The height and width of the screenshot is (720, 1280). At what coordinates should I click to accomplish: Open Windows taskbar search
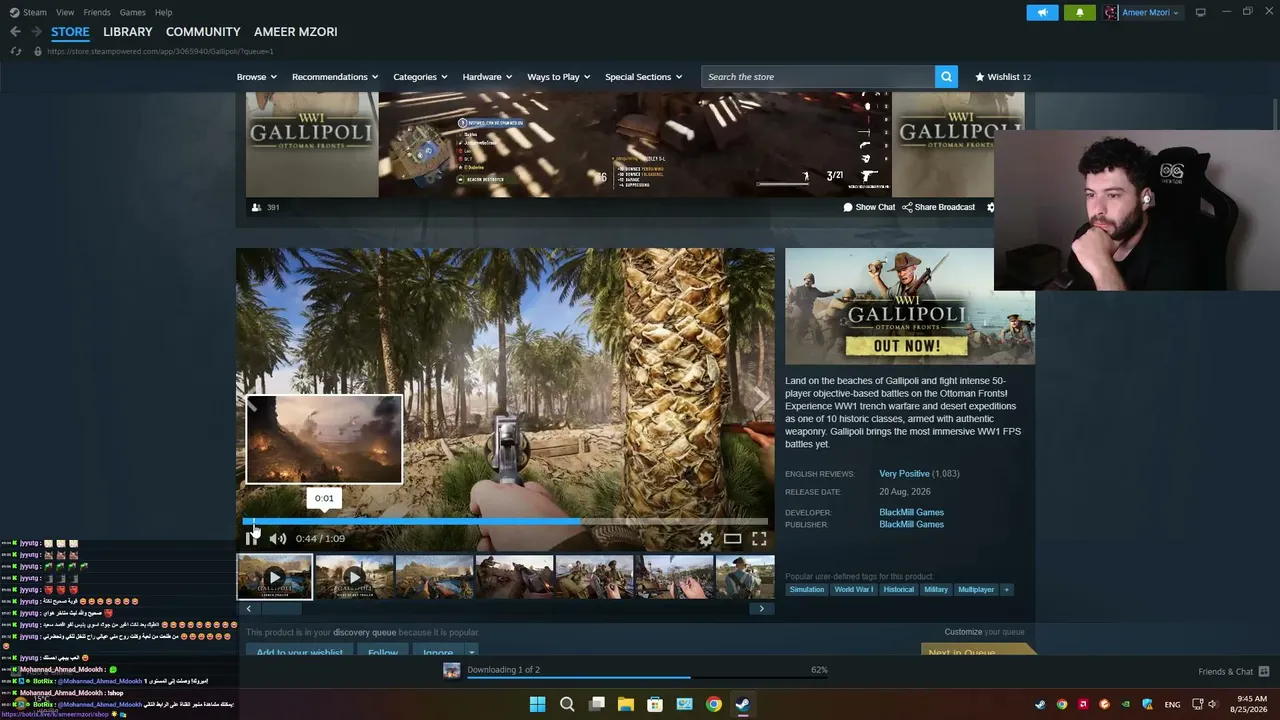click(567, 704)
